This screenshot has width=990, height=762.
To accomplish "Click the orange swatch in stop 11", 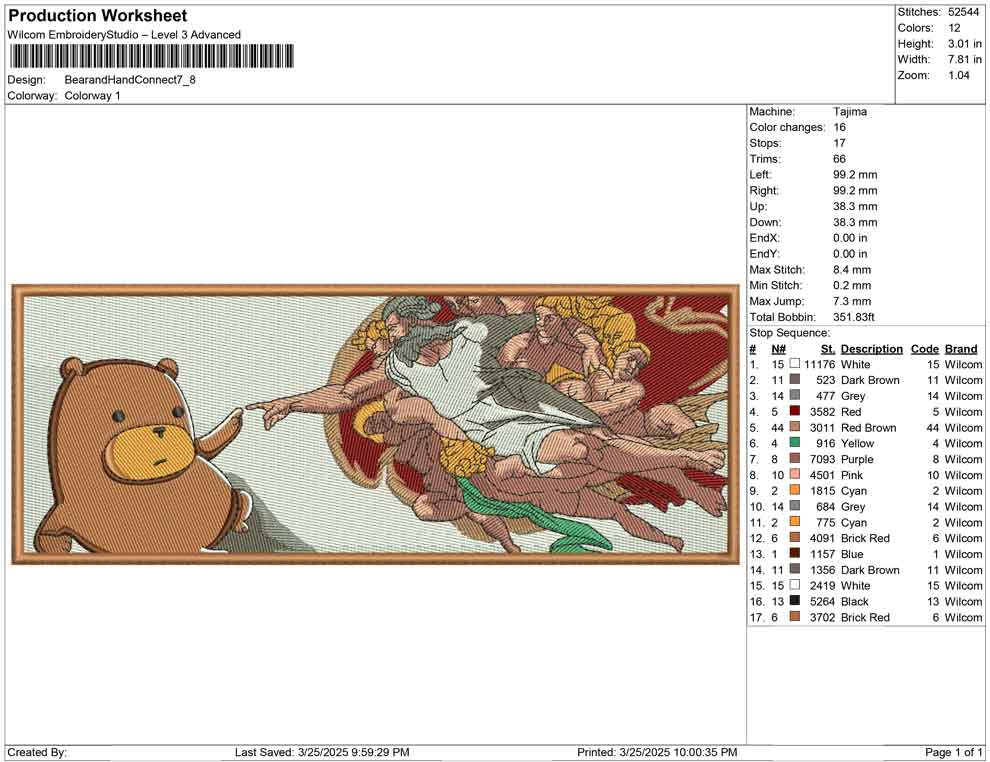I will [794, 521].
